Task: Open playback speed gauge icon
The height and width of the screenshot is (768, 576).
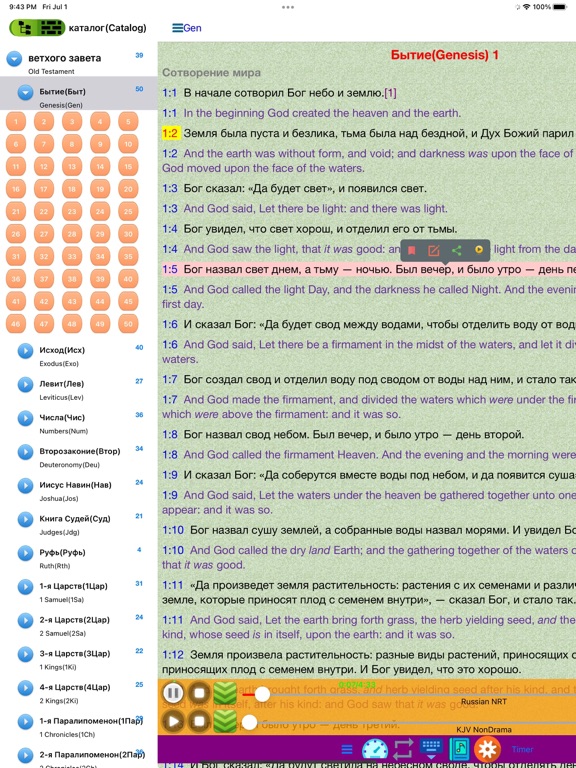Action: (x=375, y=749)
